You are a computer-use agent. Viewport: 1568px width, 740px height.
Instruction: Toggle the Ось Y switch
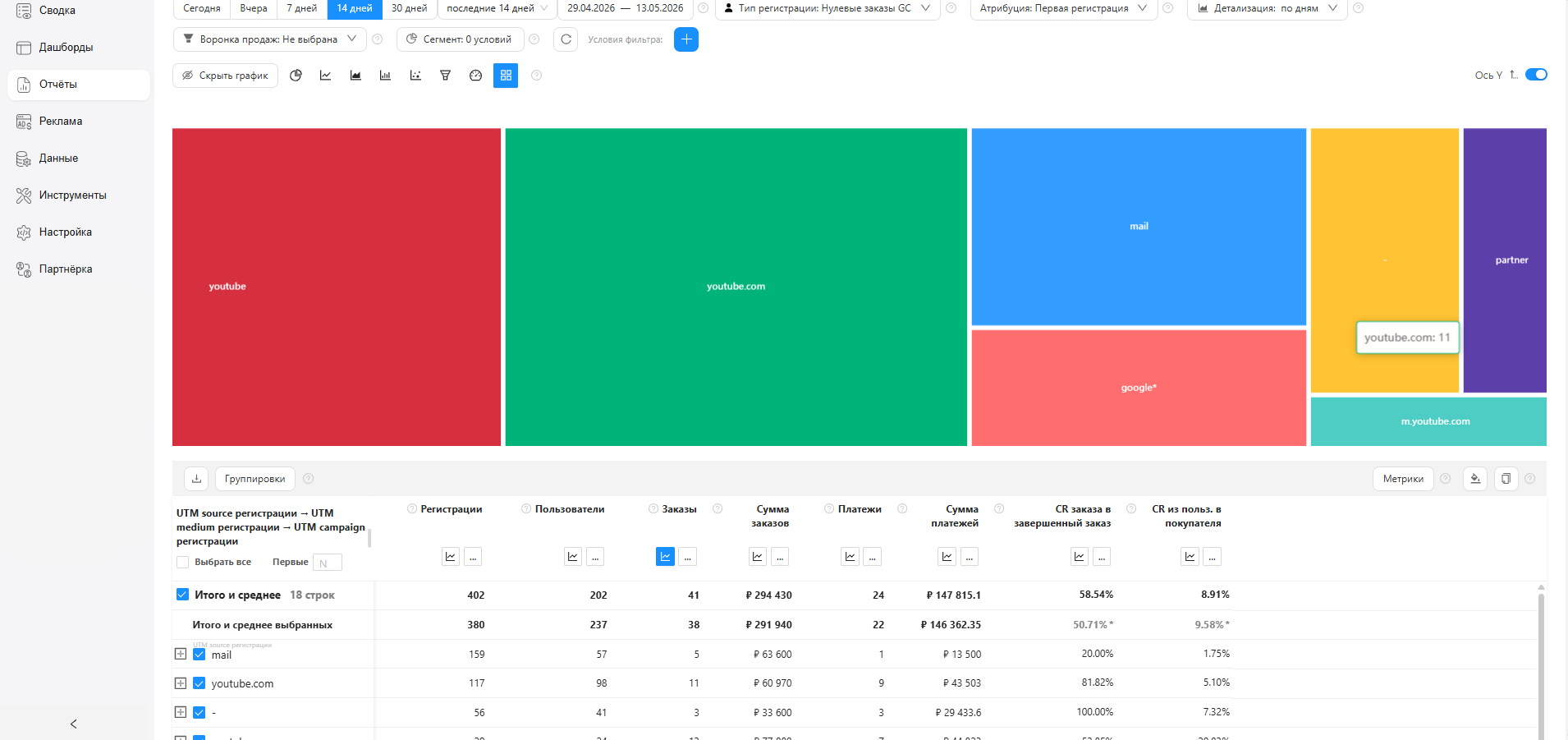(x=1536, y=75)
